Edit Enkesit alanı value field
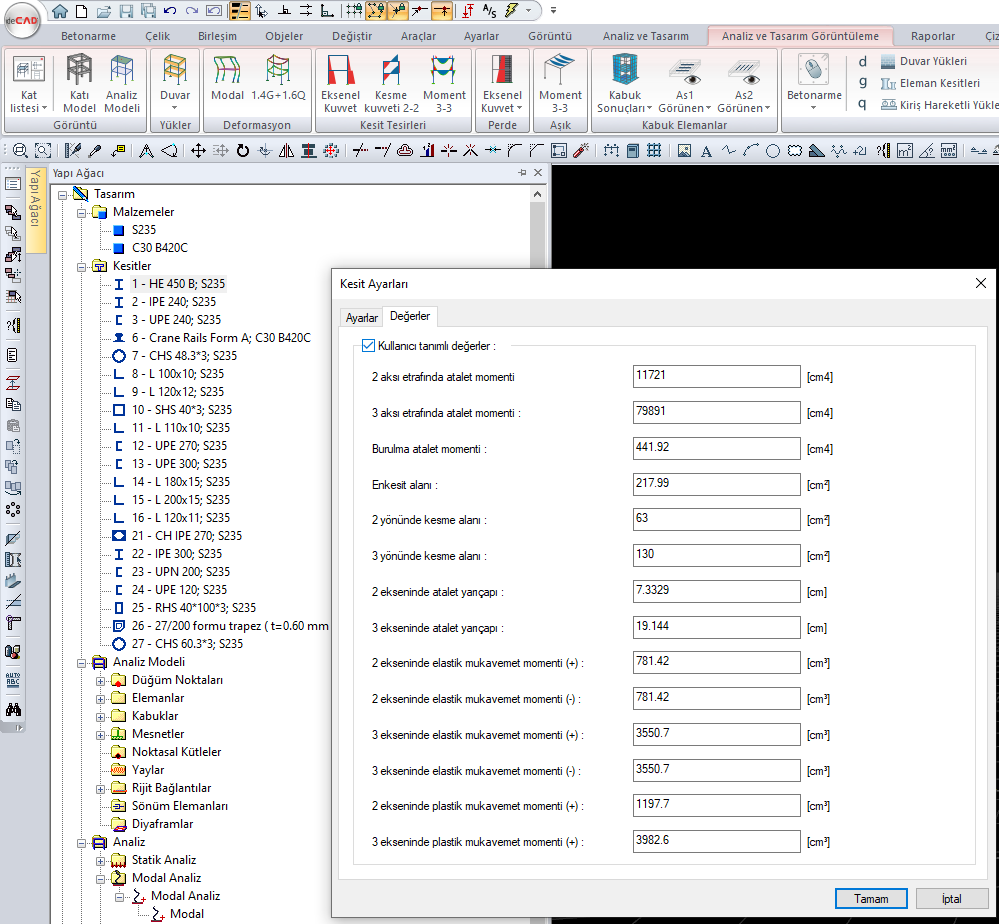The image size is (999, 924). (x=717, y=484)
